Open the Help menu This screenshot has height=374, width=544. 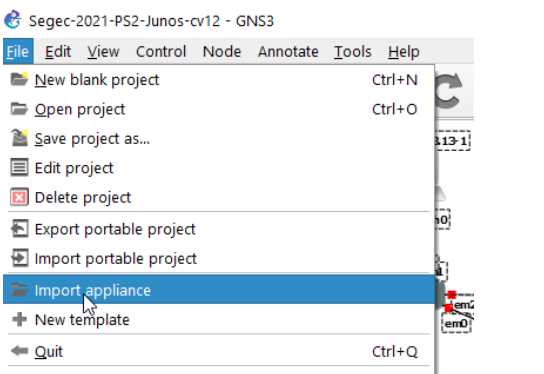click(403, 52)
